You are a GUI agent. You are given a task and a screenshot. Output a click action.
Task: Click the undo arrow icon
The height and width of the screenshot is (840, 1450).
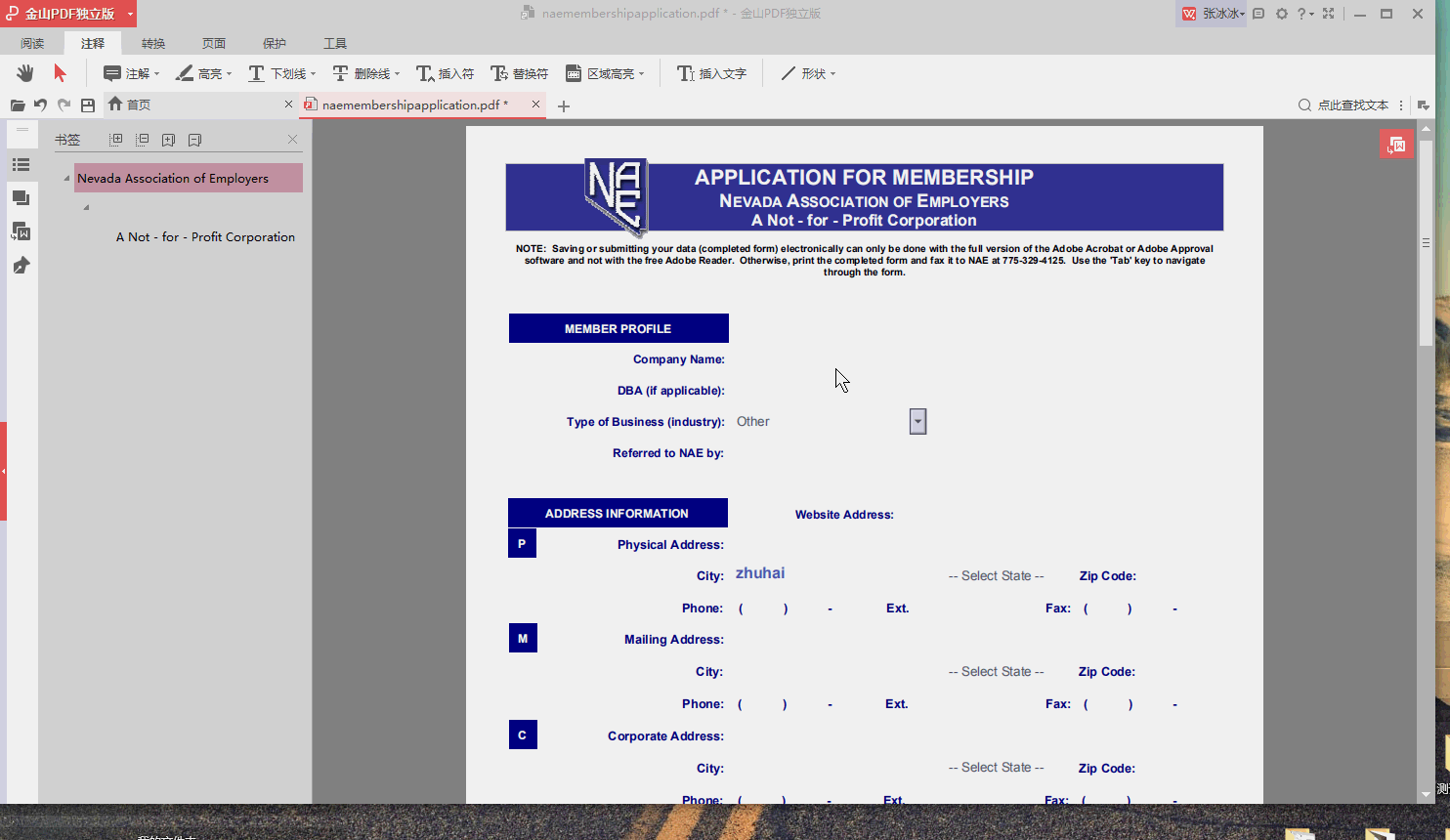40,105
